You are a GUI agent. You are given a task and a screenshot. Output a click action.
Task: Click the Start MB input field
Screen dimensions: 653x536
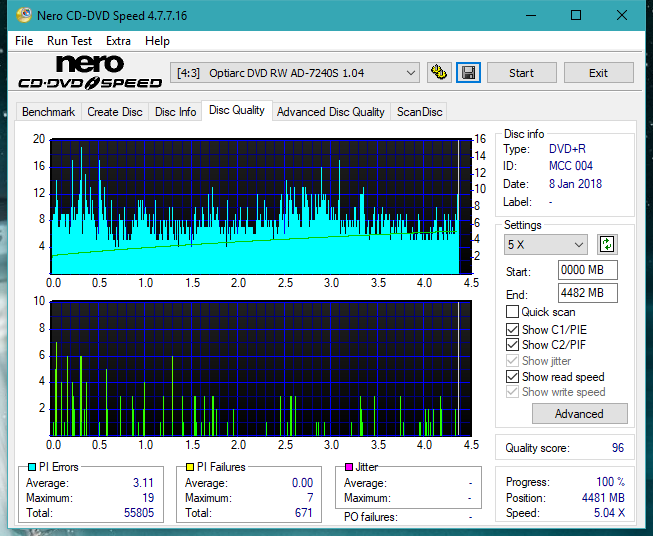pos(587,270)
